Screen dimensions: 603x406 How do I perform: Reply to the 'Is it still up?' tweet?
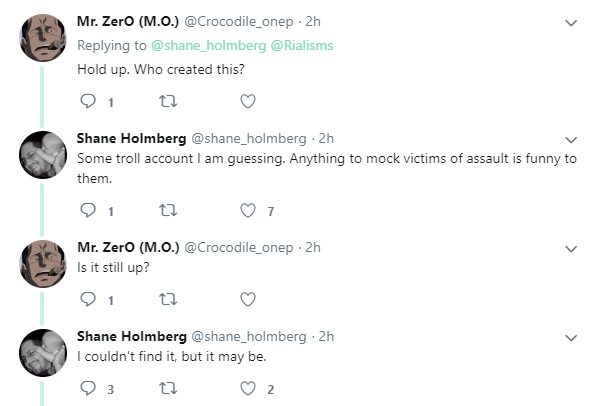coord(88,299)
